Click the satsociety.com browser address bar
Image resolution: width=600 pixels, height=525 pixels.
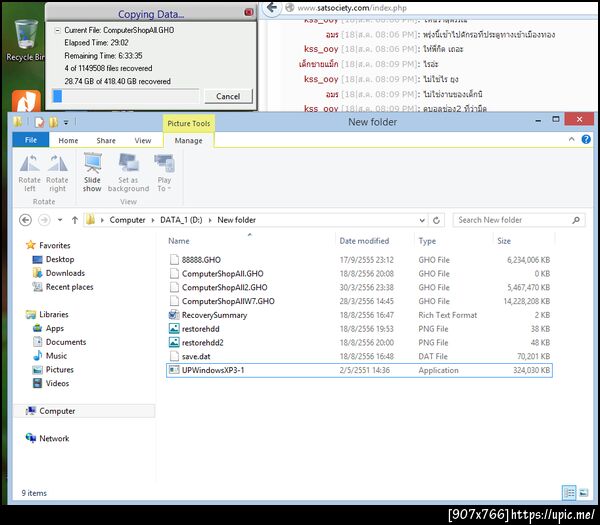[440, 8]
